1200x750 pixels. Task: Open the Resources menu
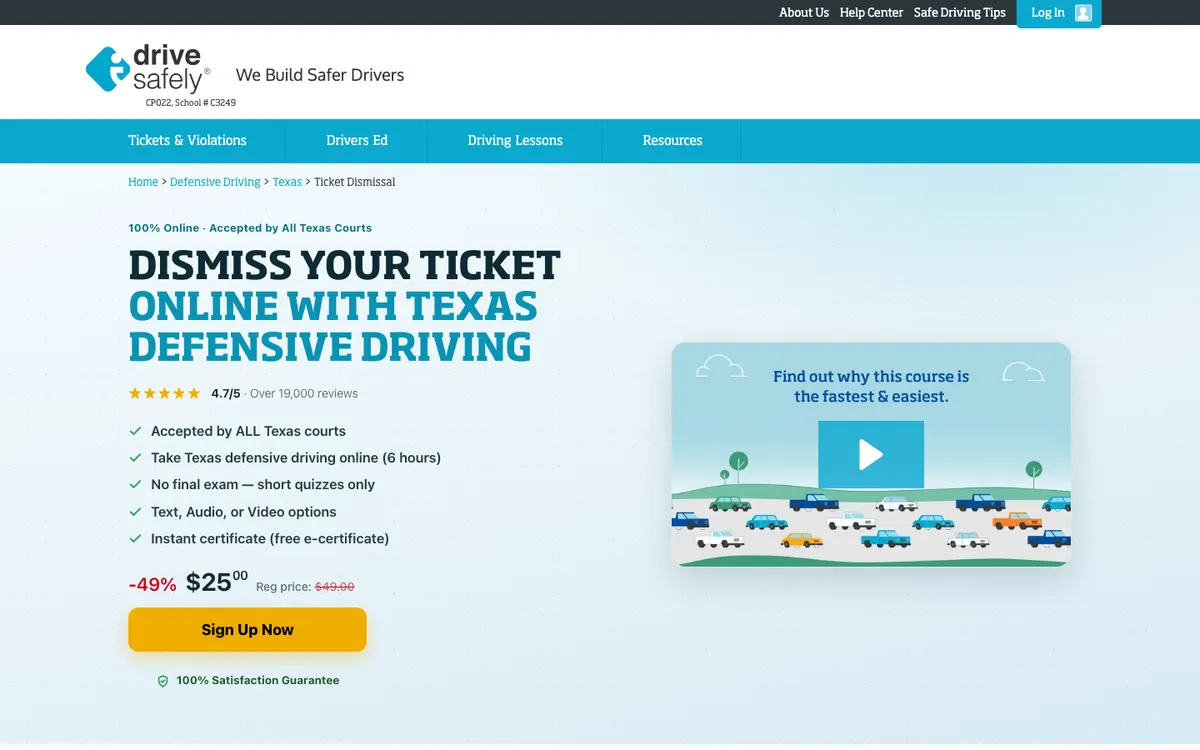tap(672, 140)
